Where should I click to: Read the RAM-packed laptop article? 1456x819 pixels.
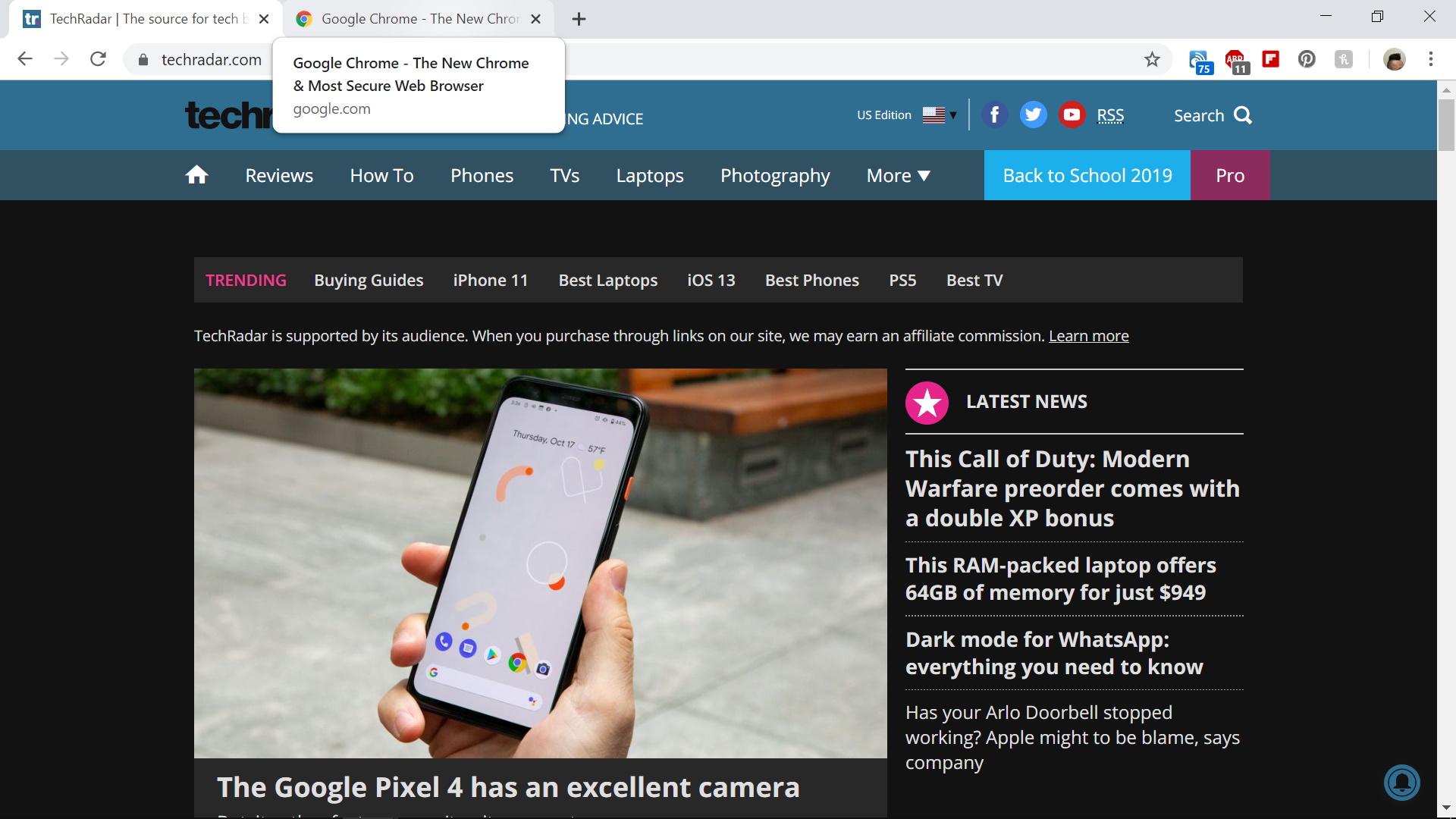click(x=1060, y=579)
